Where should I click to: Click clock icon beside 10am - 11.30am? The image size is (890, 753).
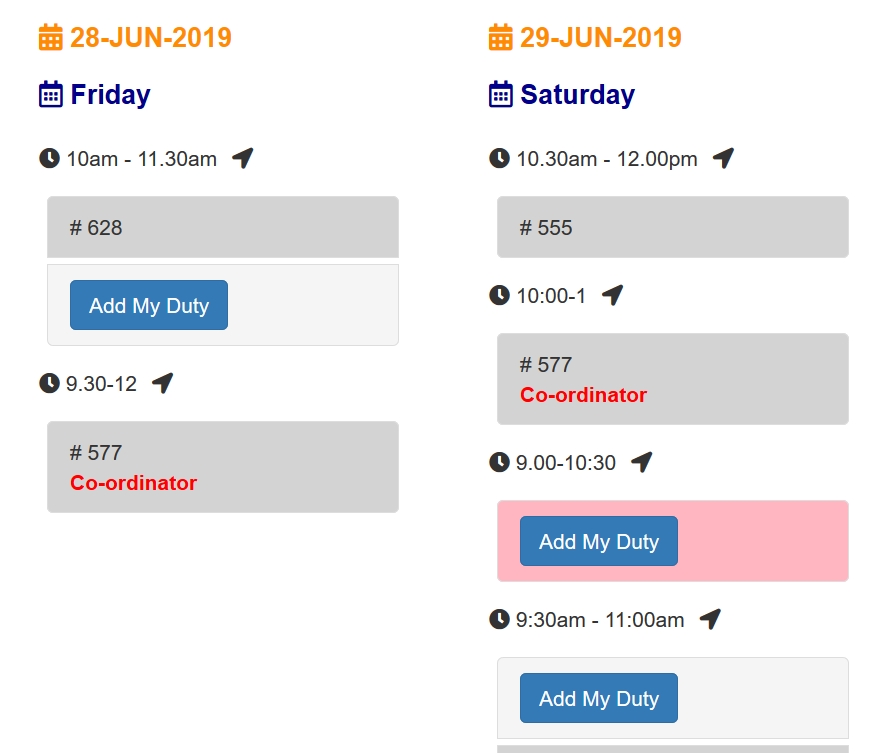[49, 158]
